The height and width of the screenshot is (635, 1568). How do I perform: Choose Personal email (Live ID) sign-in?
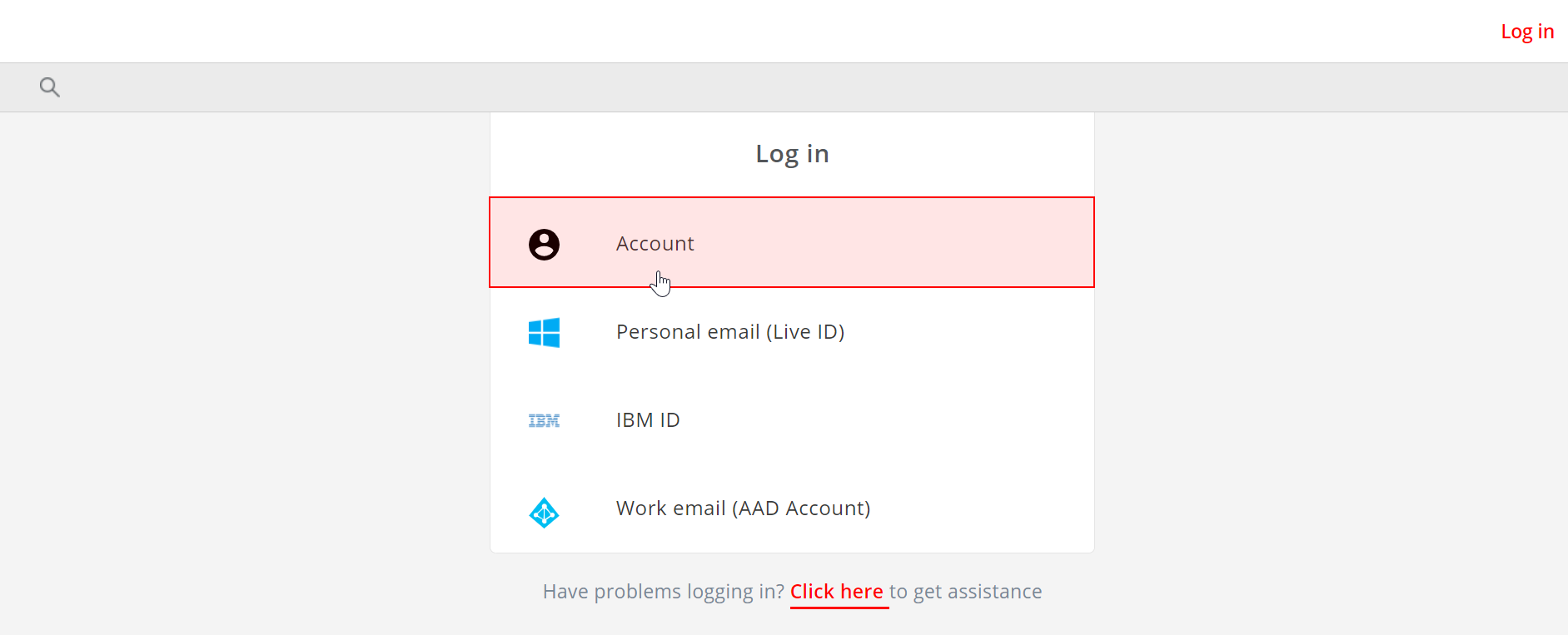point(730,332)
